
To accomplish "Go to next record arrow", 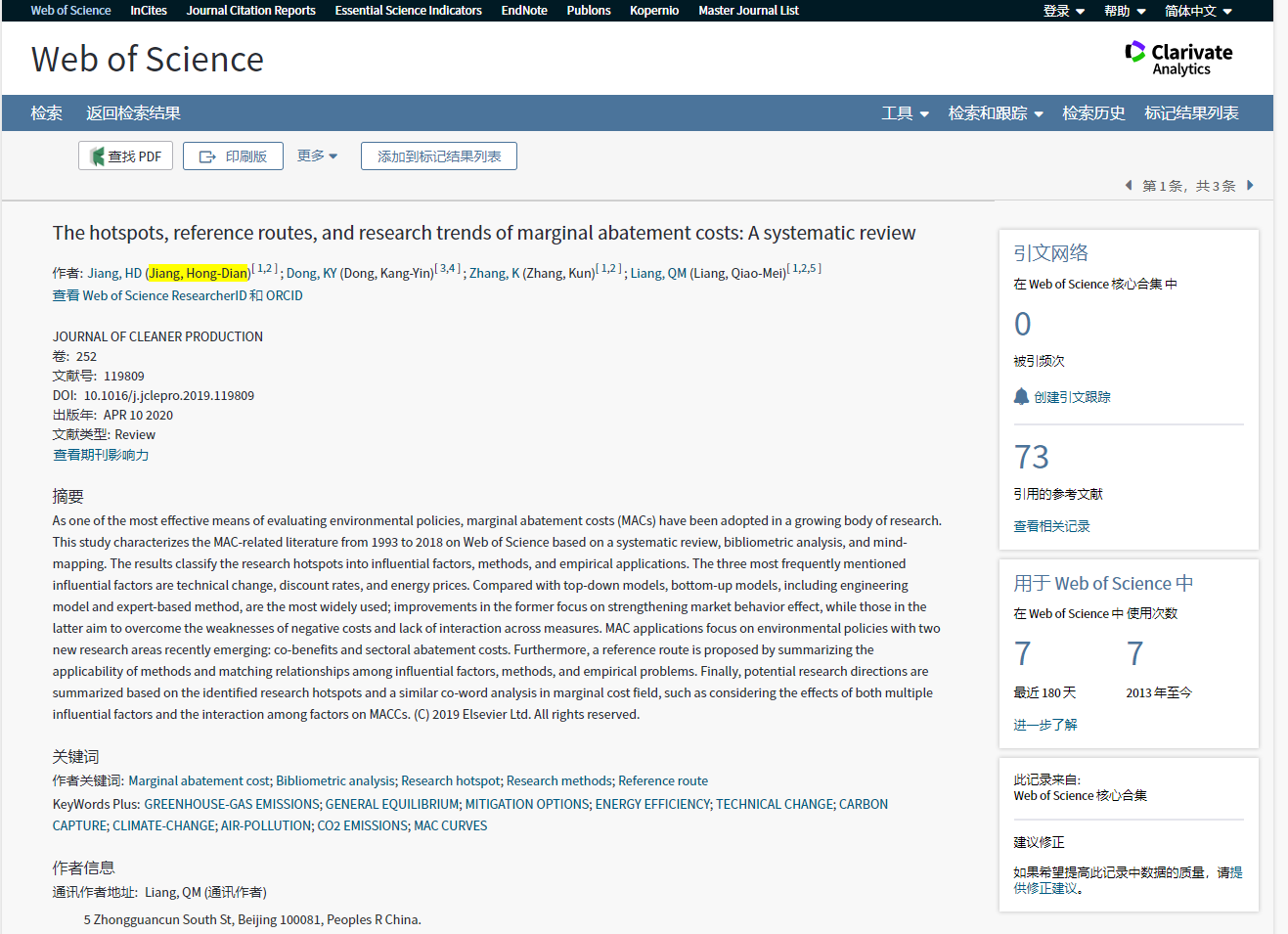I will (1250, 185).
